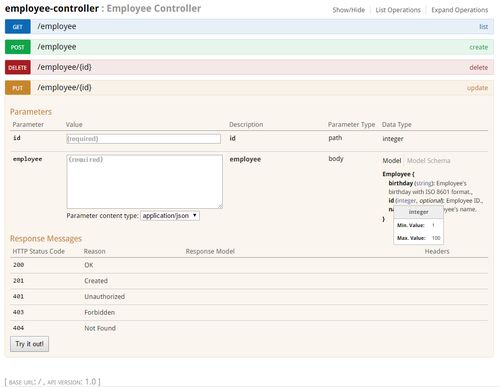This screenshot has width=500, height=387.
Task: Click the 'Forbidden' reason text
Action: click(100, 312)
